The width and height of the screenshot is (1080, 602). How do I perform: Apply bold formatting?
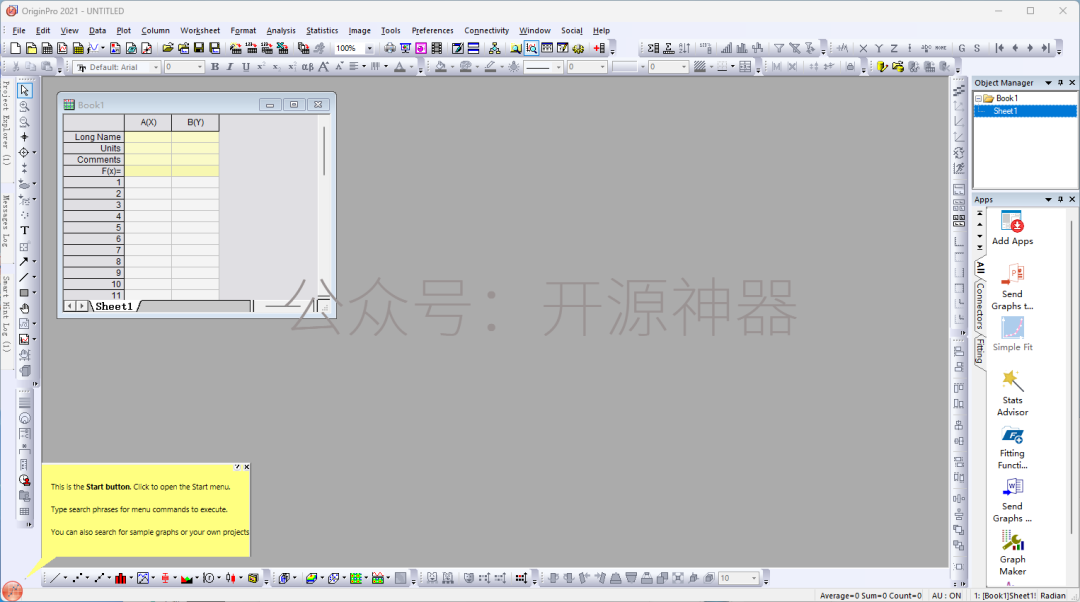click(215, 67)
